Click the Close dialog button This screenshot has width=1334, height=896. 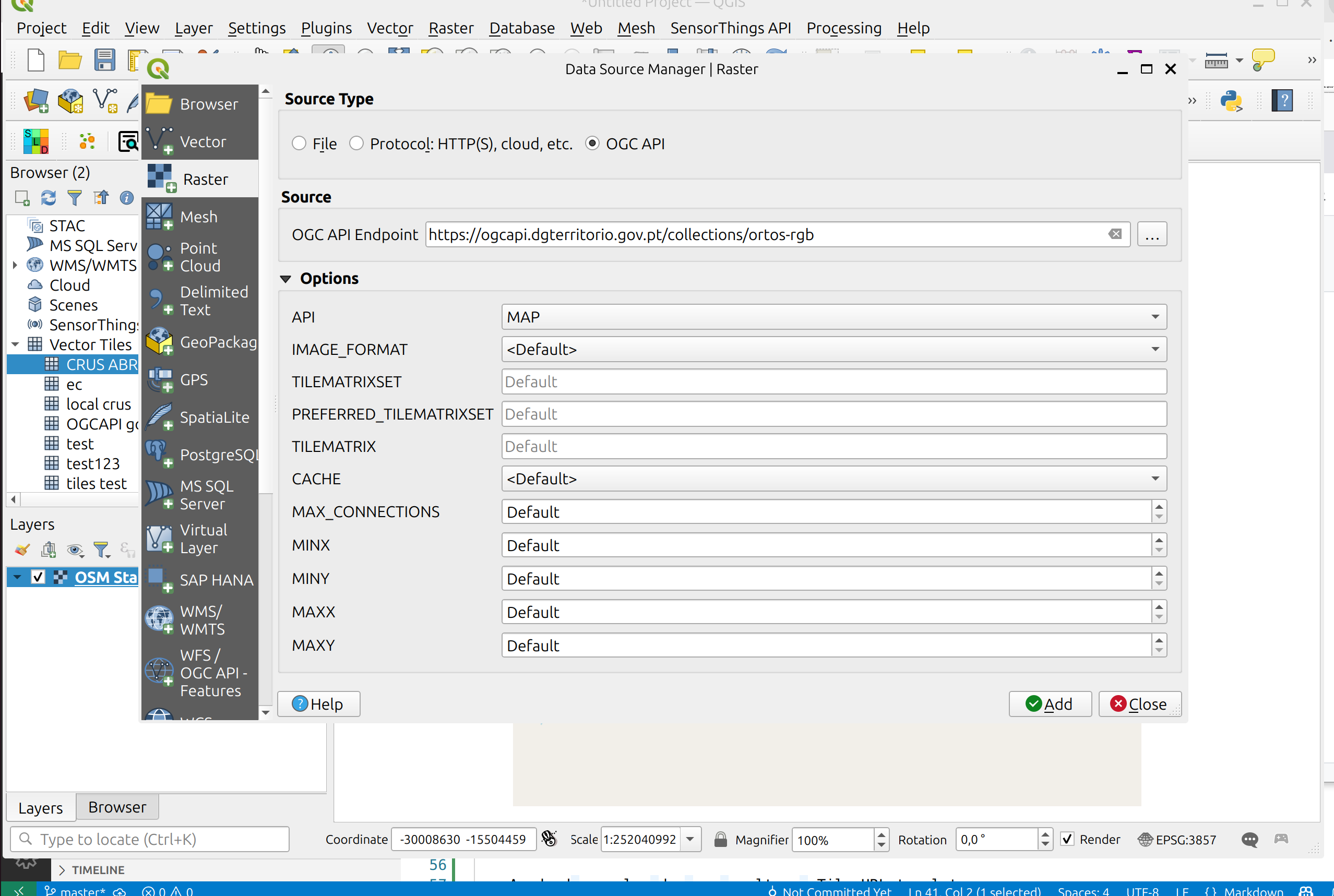coord(1139,704)
